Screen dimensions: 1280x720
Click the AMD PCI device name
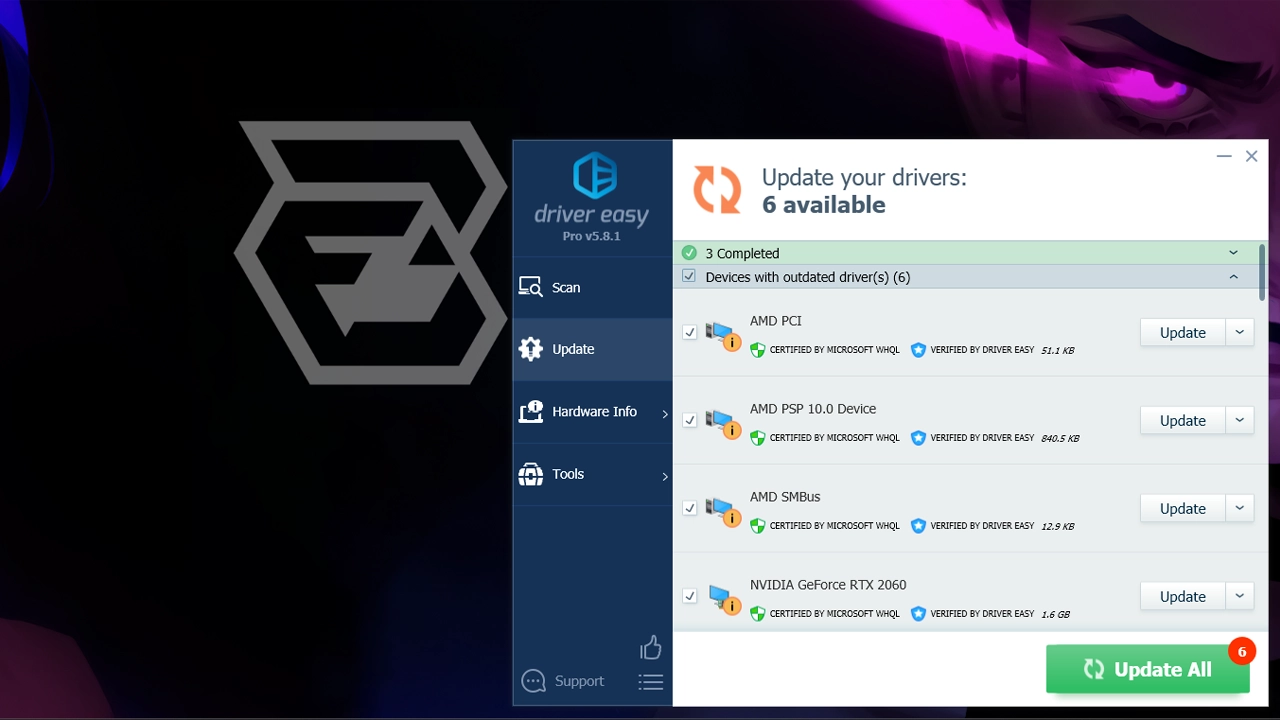pyautogui.click(x=776, y=321)
